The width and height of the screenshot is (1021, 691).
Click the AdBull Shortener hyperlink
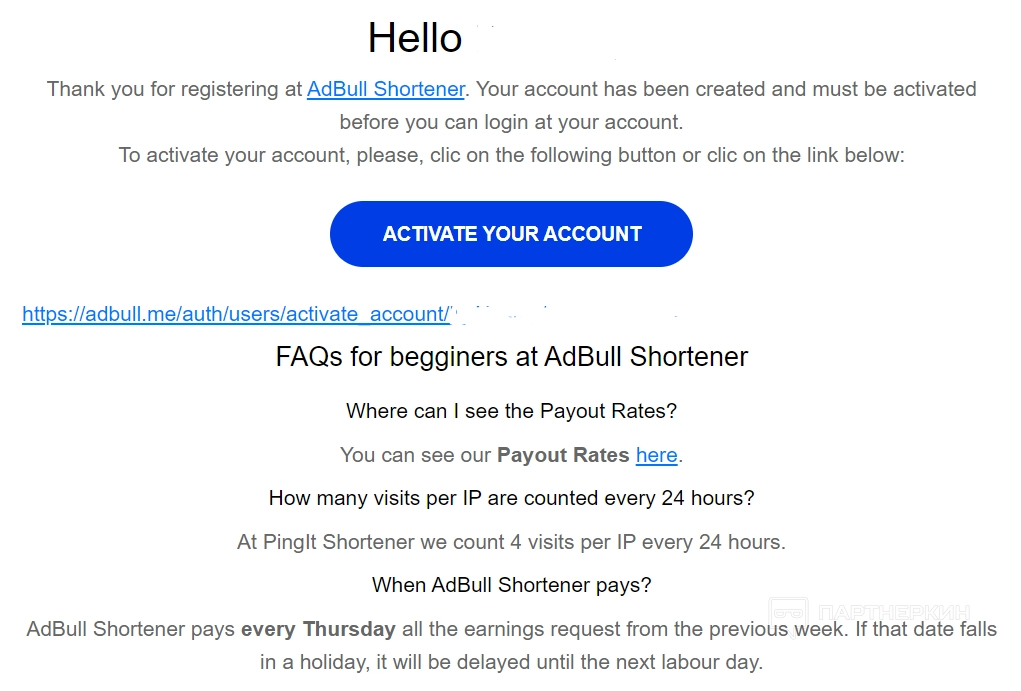coord(385,89)
